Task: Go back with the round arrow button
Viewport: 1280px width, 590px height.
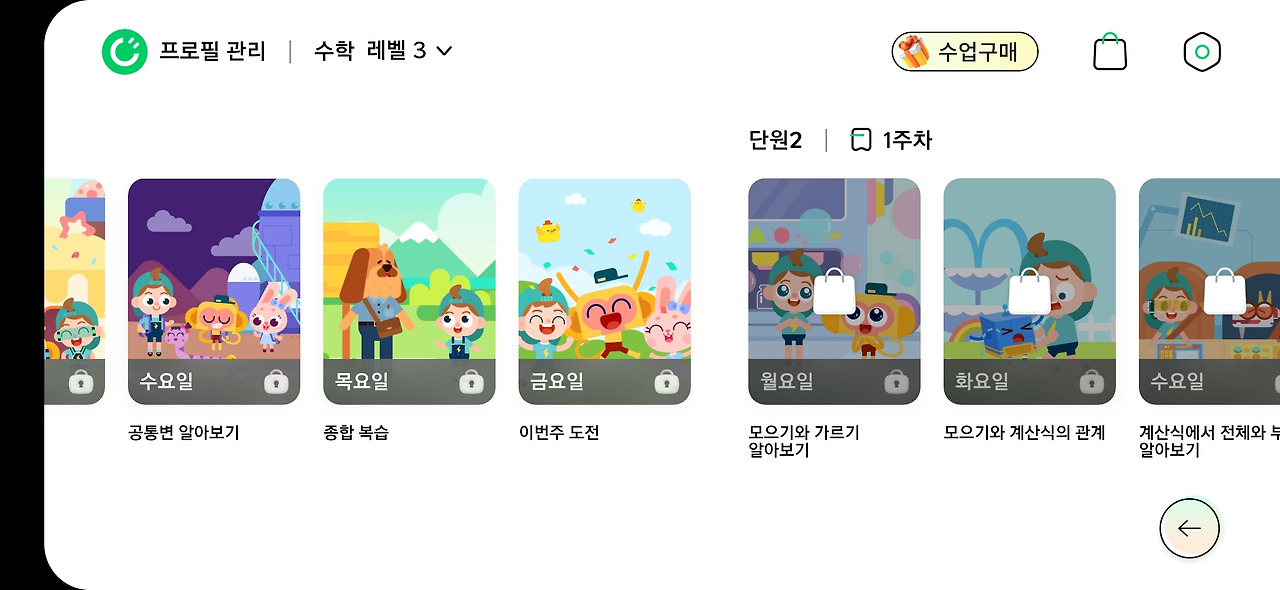Action: (1189, 528)
